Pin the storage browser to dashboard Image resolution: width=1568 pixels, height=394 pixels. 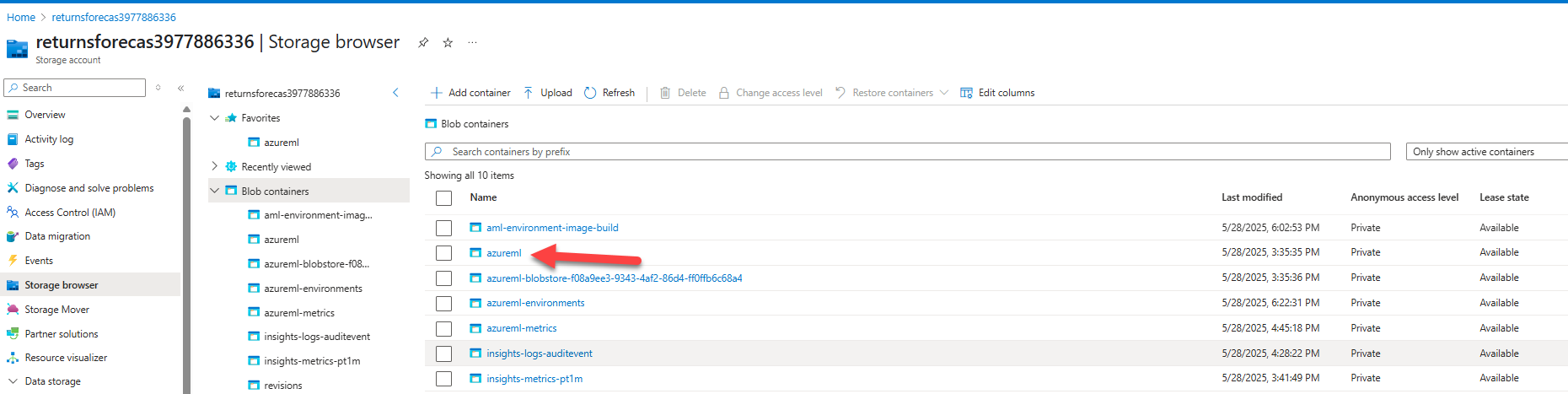tap(423, 42)
